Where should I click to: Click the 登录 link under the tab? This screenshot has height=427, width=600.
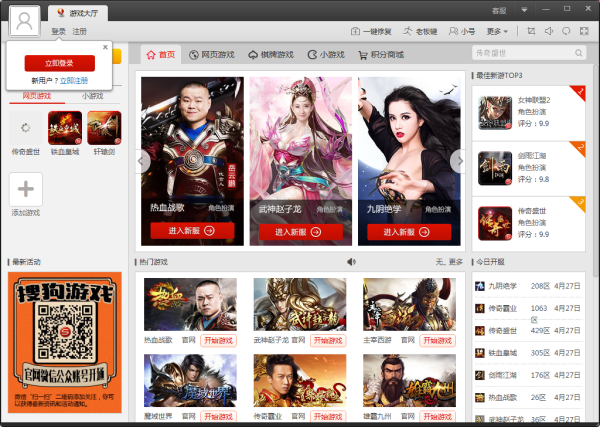click(x=59, y=31)
